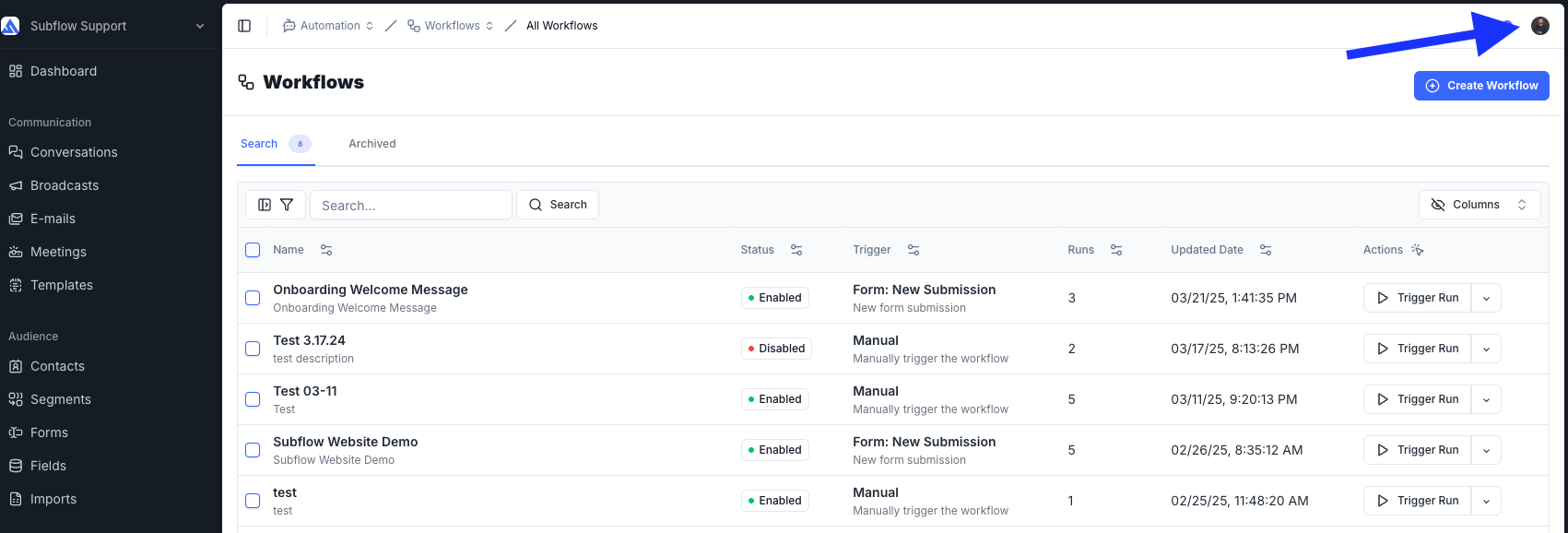1568x533 pixels.
Task: Expand actions dropdown for Subflow Website Demo
Action: (x=1486, y=450)
